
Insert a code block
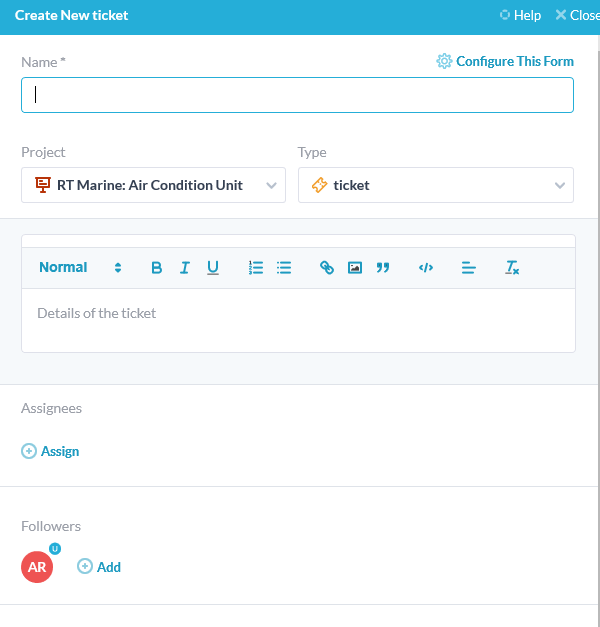[x=426, y=268]
